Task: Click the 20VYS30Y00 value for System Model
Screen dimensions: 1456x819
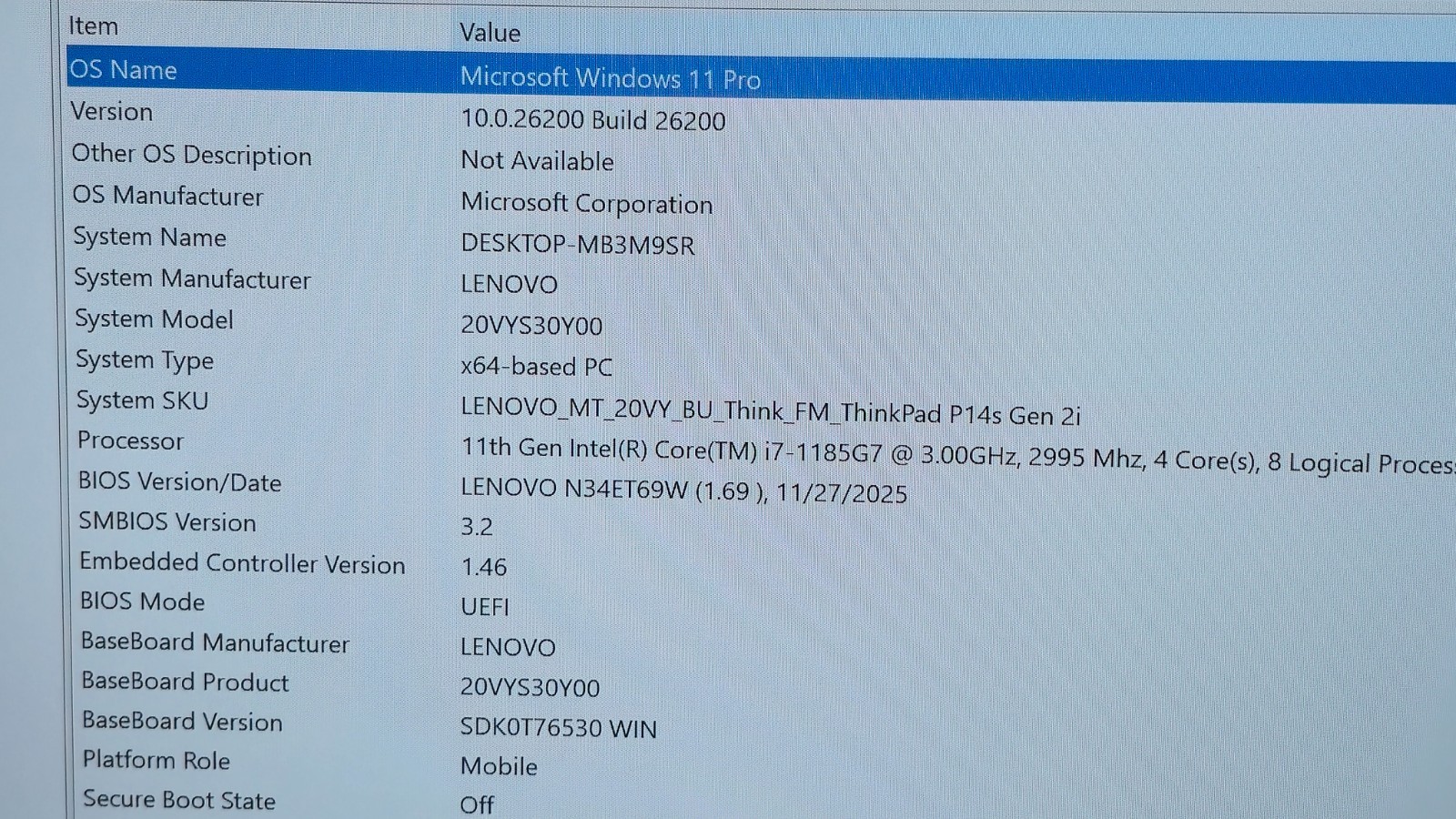Action: pos(532,325)
